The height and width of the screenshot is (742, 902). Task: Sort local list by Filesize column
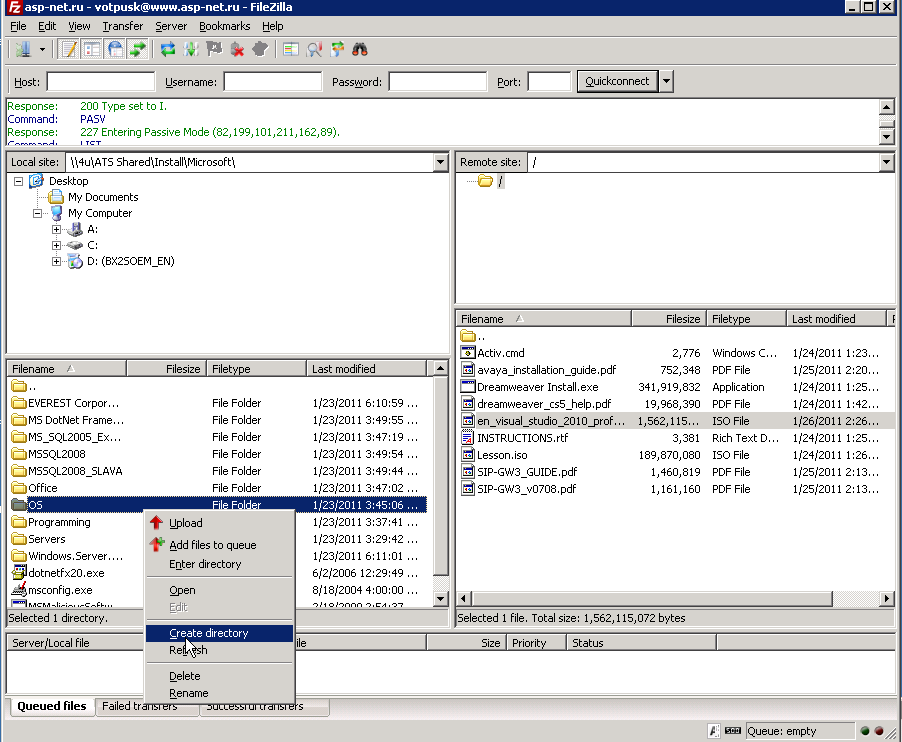(x=167, y=369)
